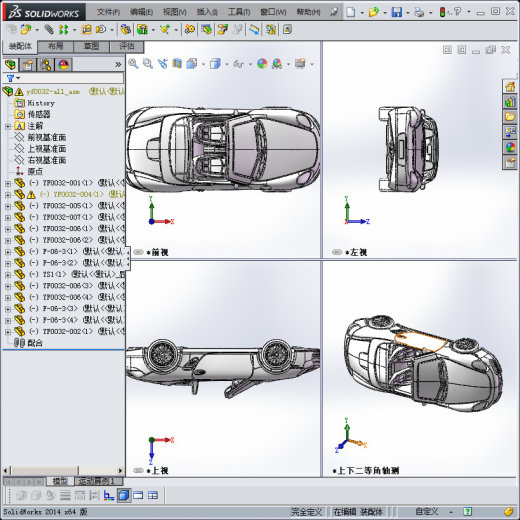520x520 pixels.
Task: Click the Edit Appearance color ball icon
Action: 262,63
